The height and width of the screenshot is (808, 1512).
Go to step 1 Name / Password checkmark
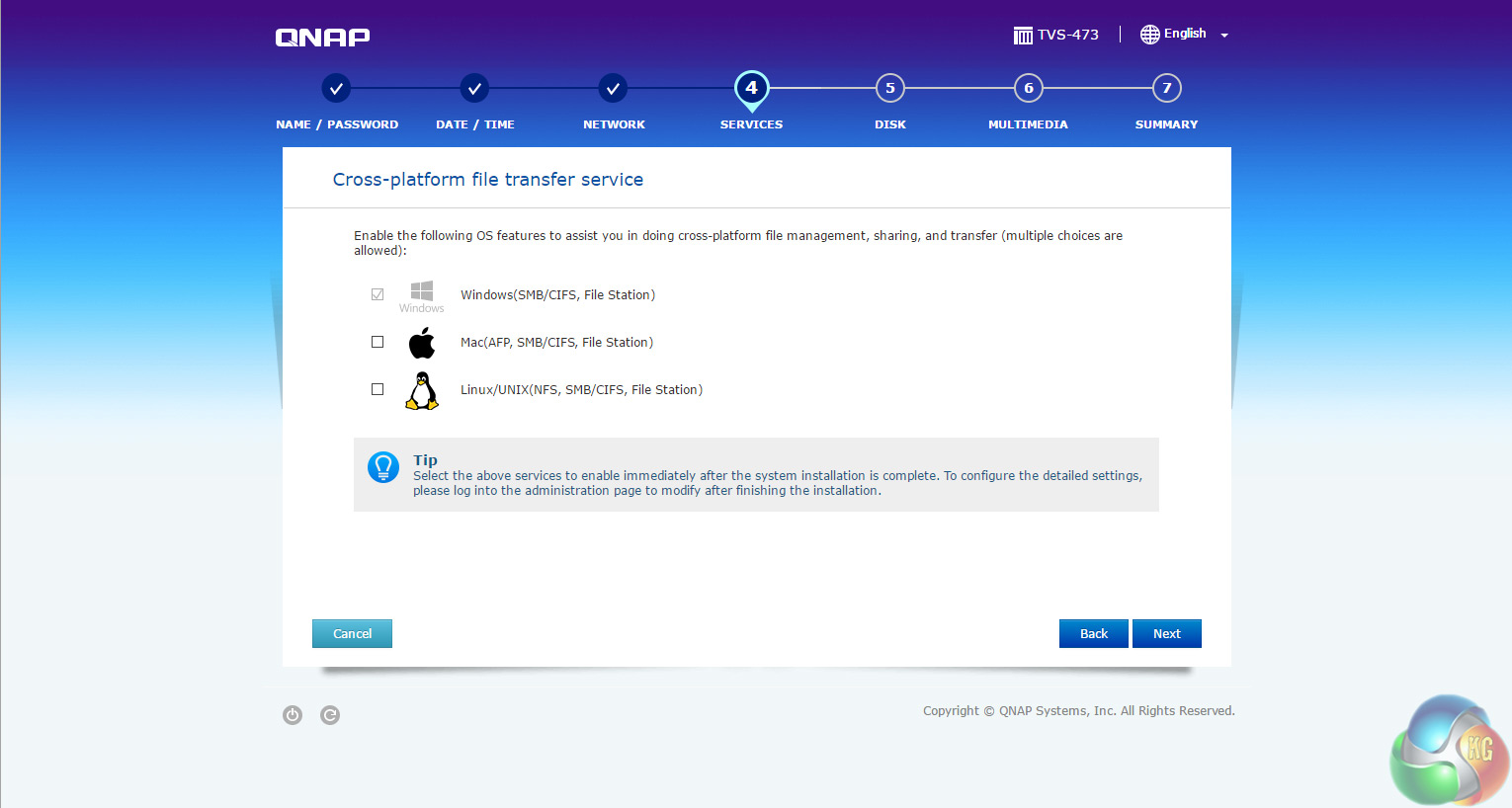click(x=336, y=88)
